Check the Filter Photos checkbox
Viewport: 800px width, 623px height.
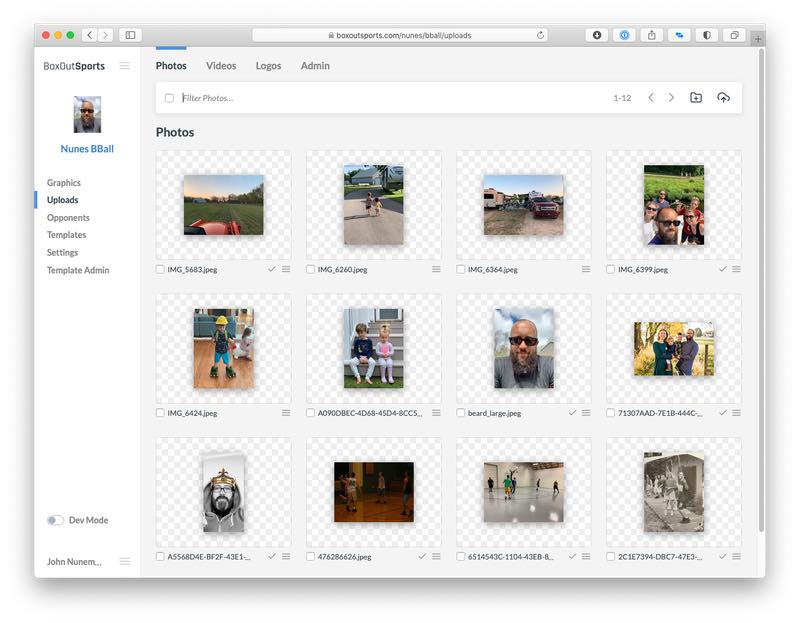click(169, 97)
